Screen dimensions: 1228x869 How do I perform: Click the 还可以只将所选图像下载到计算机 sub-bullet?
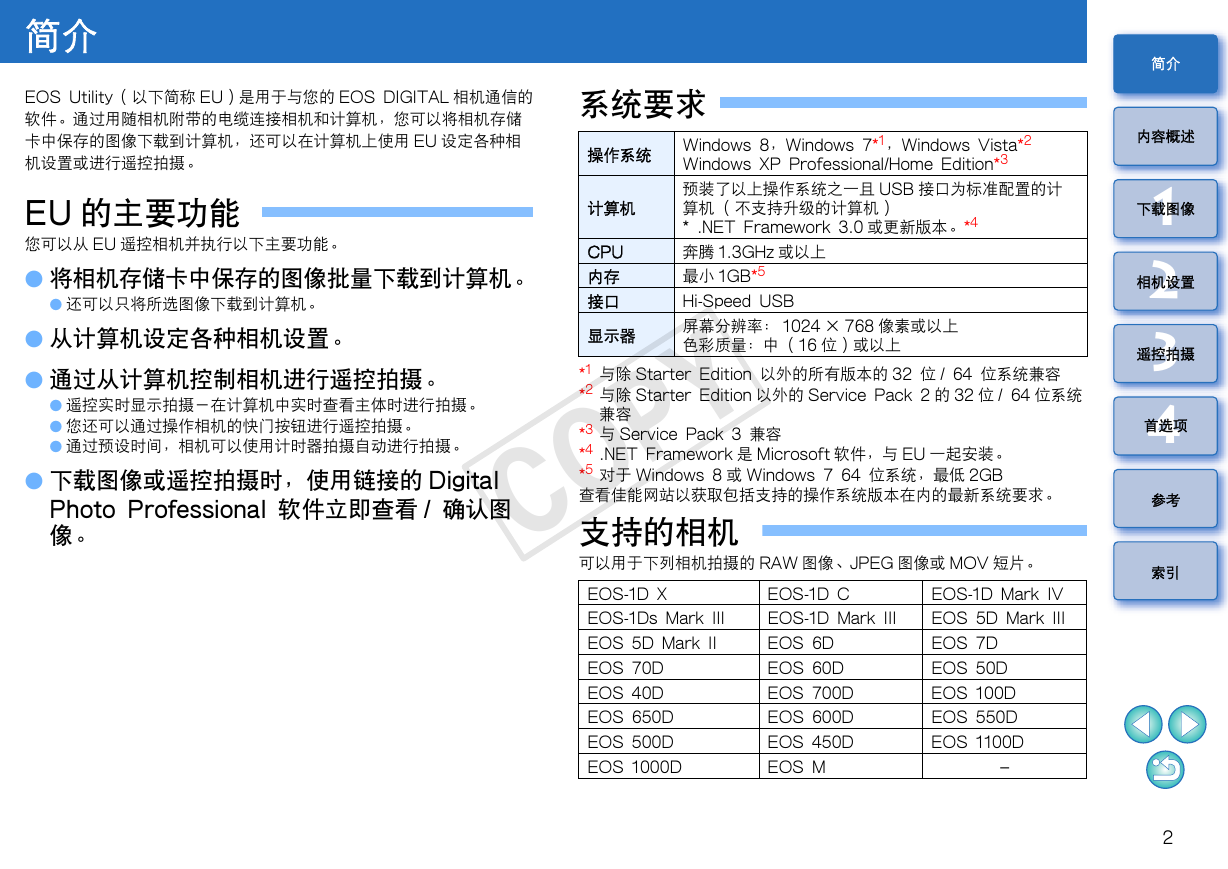[x=184, y=304]
